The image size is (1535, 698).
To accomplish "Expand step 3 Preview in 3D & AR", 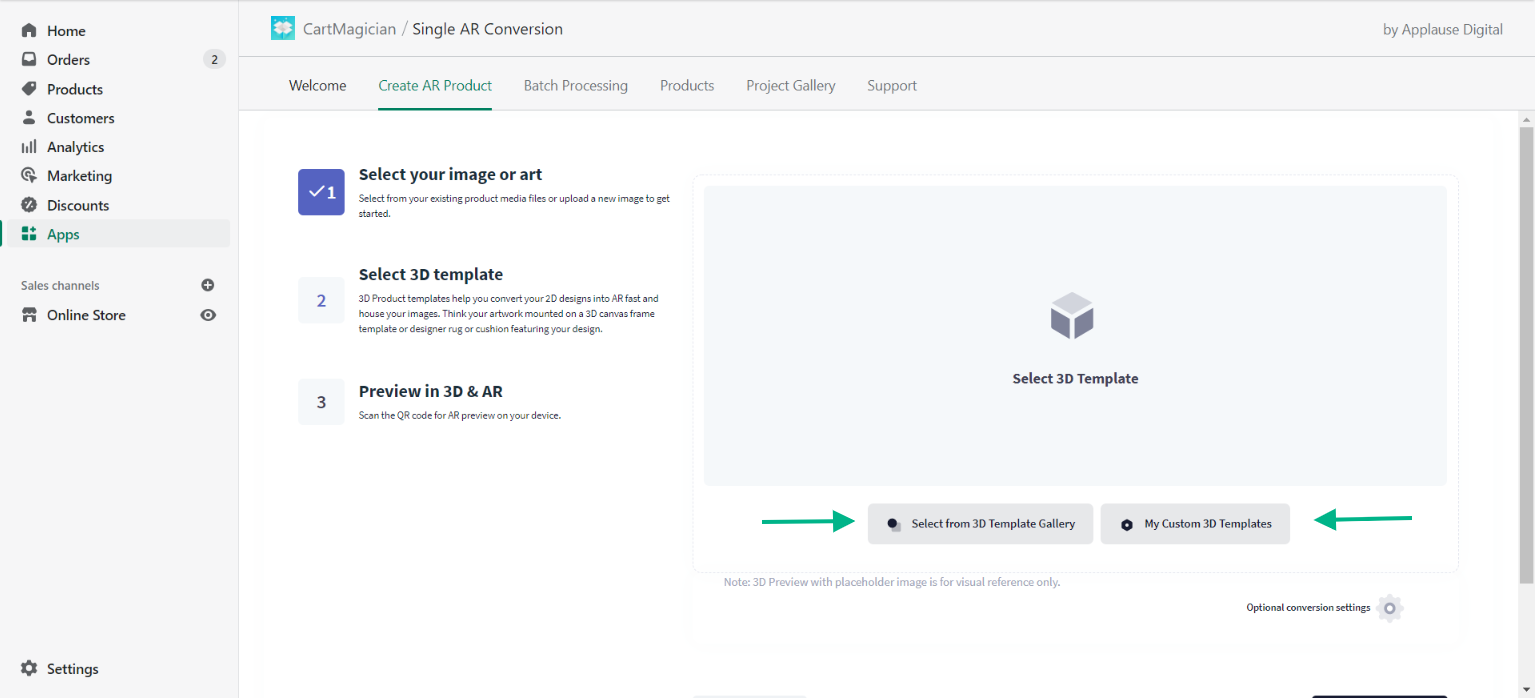I will click(x=321, y=401).
